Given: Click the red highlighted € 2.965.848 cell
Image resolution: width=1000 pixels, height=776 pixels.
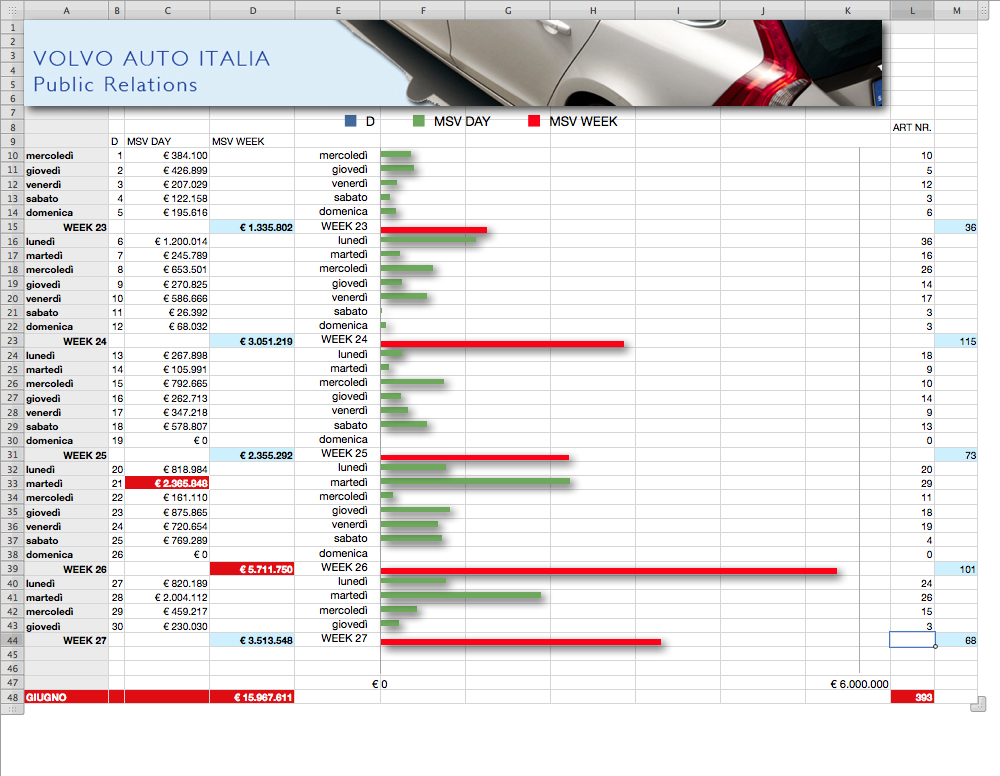Looking at the screenshot, I should point(167,483).
